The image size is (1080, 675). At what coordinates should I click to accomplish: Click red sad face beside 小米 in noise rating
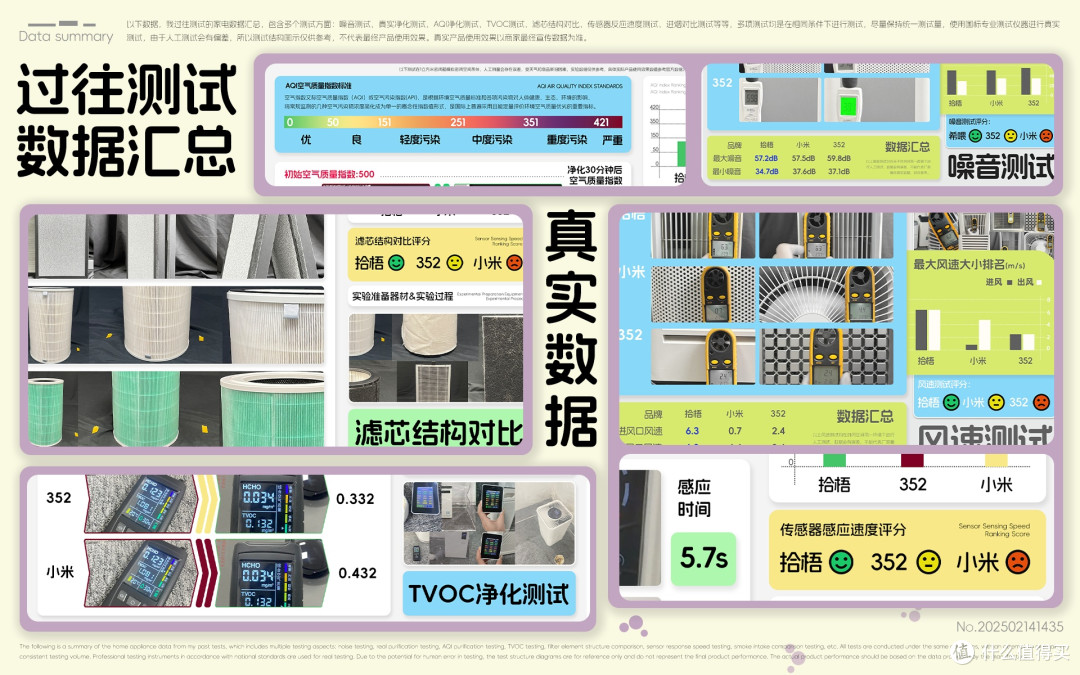[x=1046, y=136]
